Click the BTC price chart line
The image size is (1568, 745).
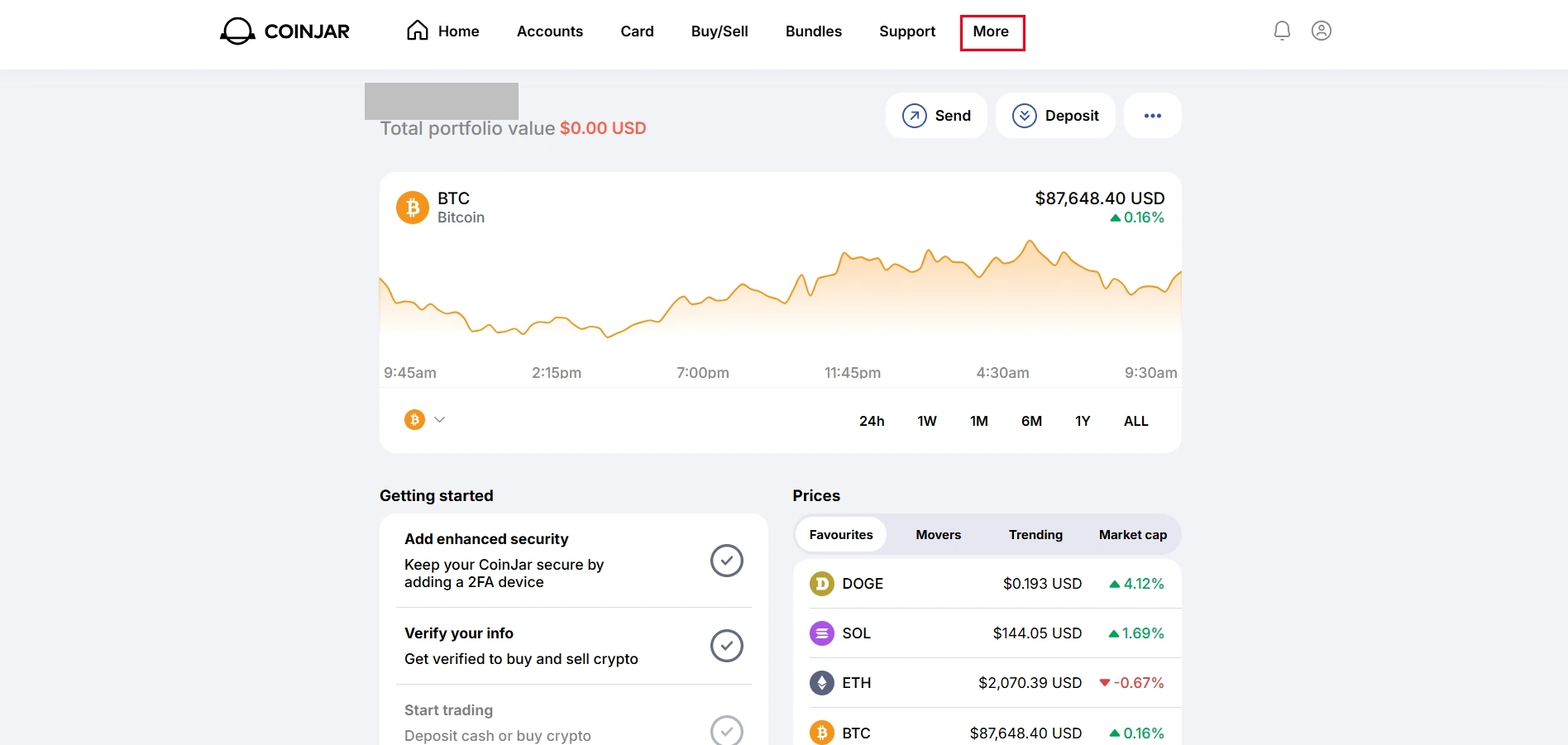(781, 289)
